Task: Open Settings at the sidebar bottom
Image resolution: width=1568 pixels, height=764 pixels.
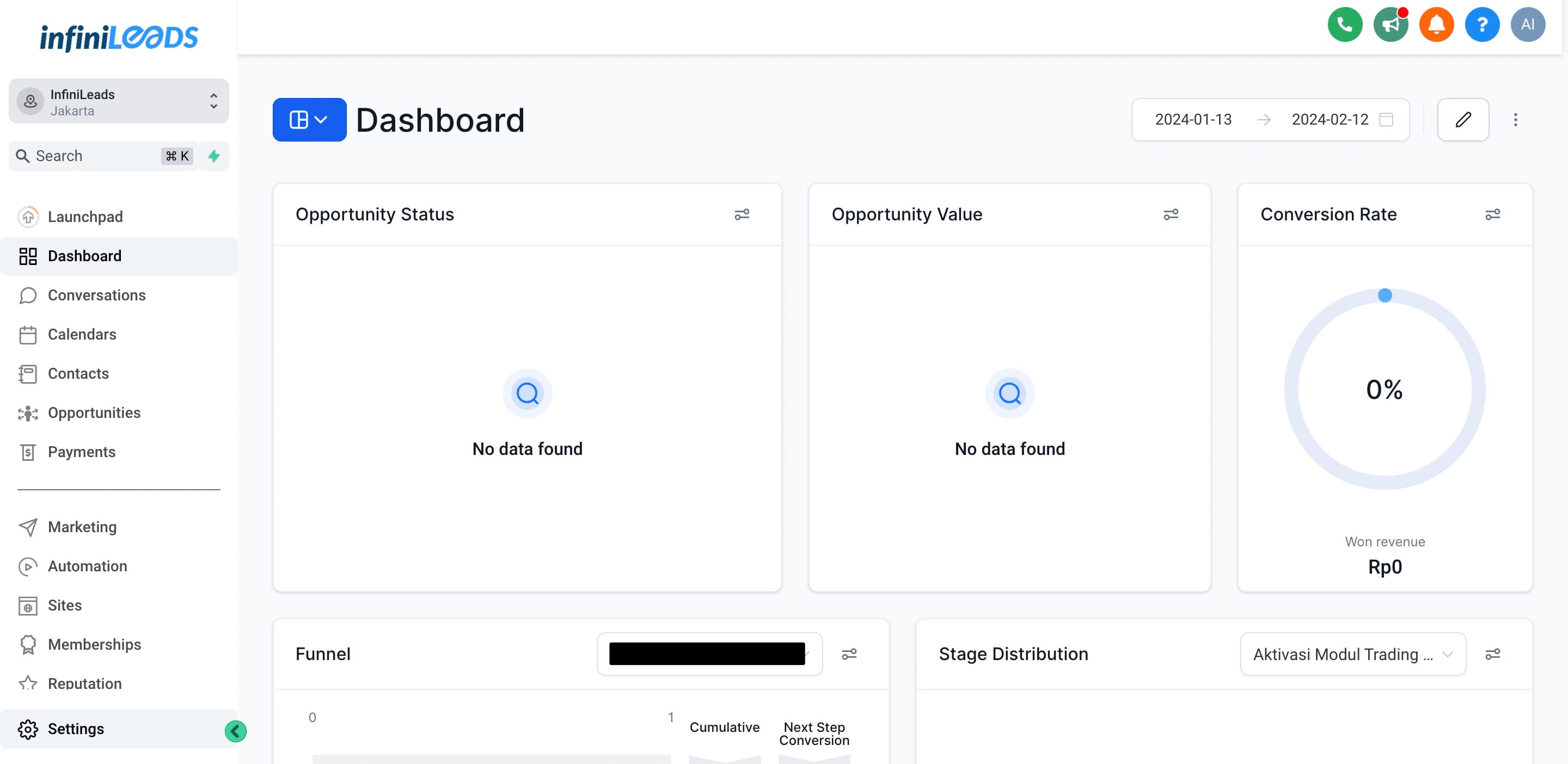Action: pos(76,729)
